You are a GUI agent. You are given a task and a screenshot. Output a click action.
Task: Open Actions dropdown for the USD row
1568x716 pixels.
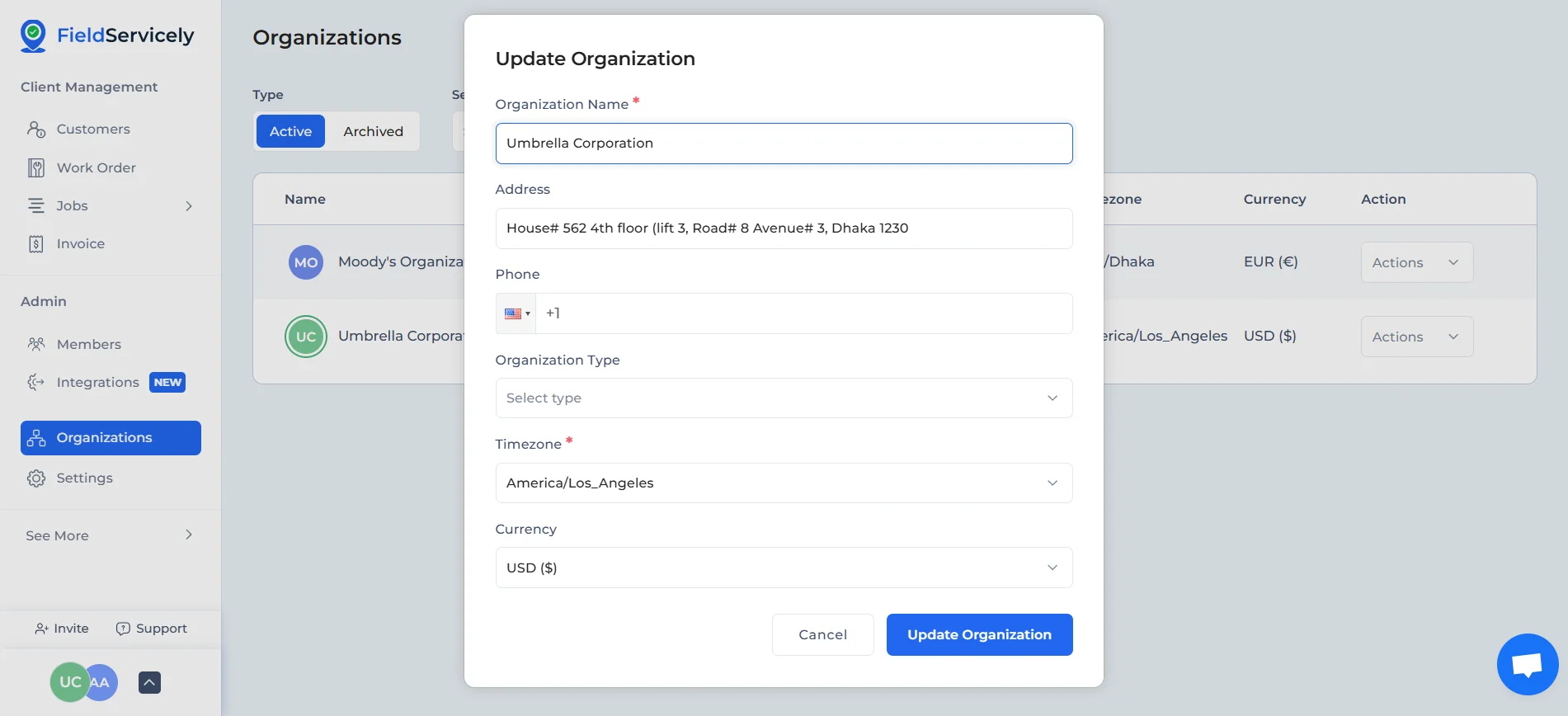click(x=1416, y=337)
